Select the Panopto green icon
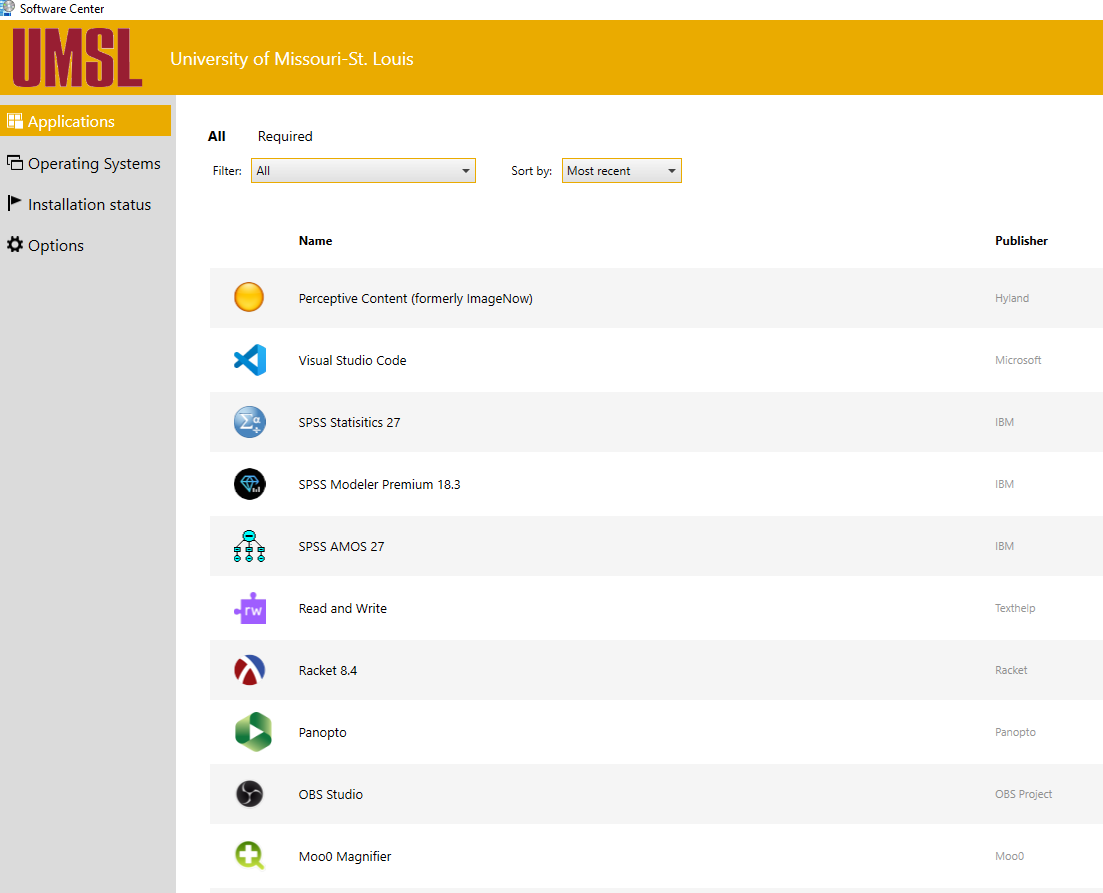 pyautogui.click(x=249, y=731)
